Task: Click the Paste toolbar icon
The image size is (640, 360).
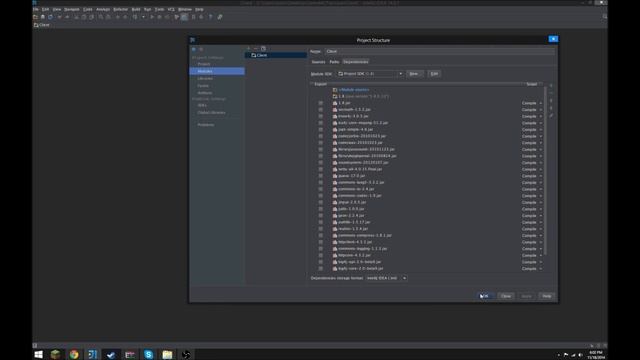Action: [x=92, y=17]
